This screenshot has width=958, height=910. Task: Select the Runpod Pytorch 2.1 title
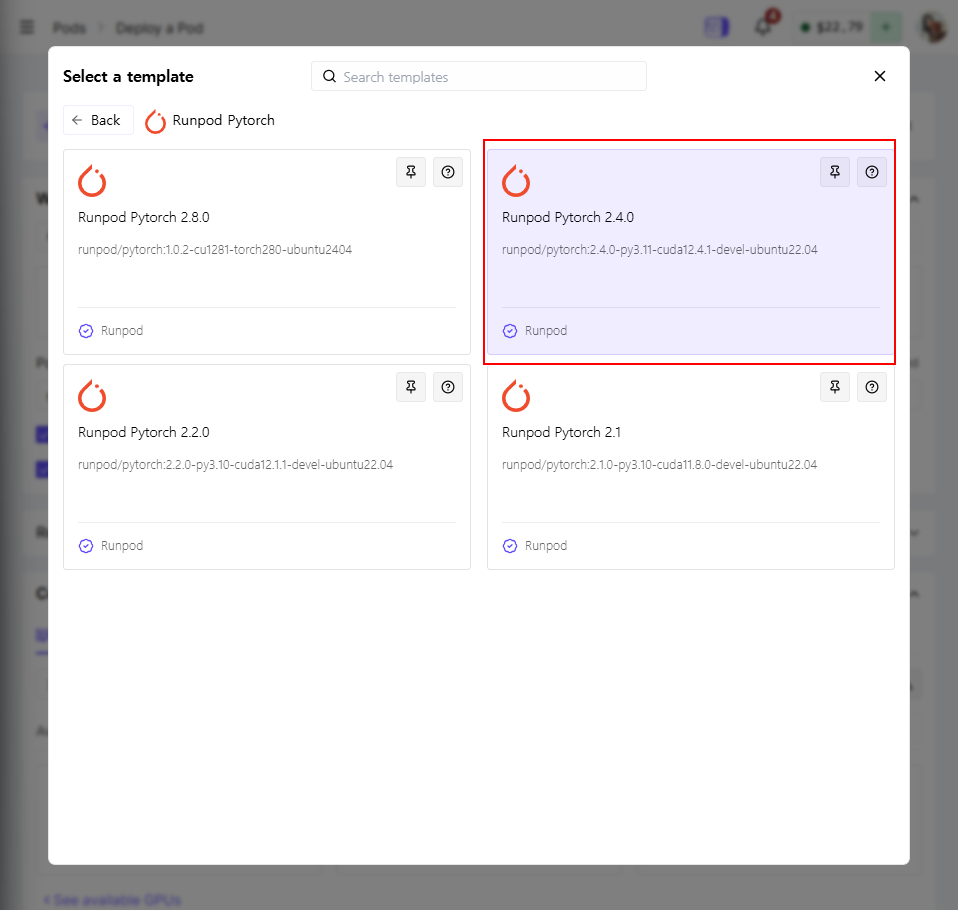tap(561, 433)
